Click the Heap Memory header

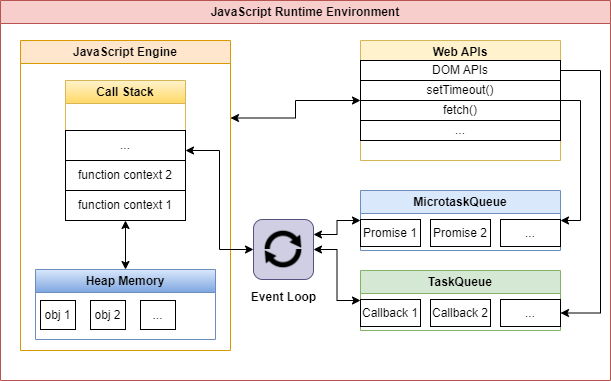pos(125,281)
